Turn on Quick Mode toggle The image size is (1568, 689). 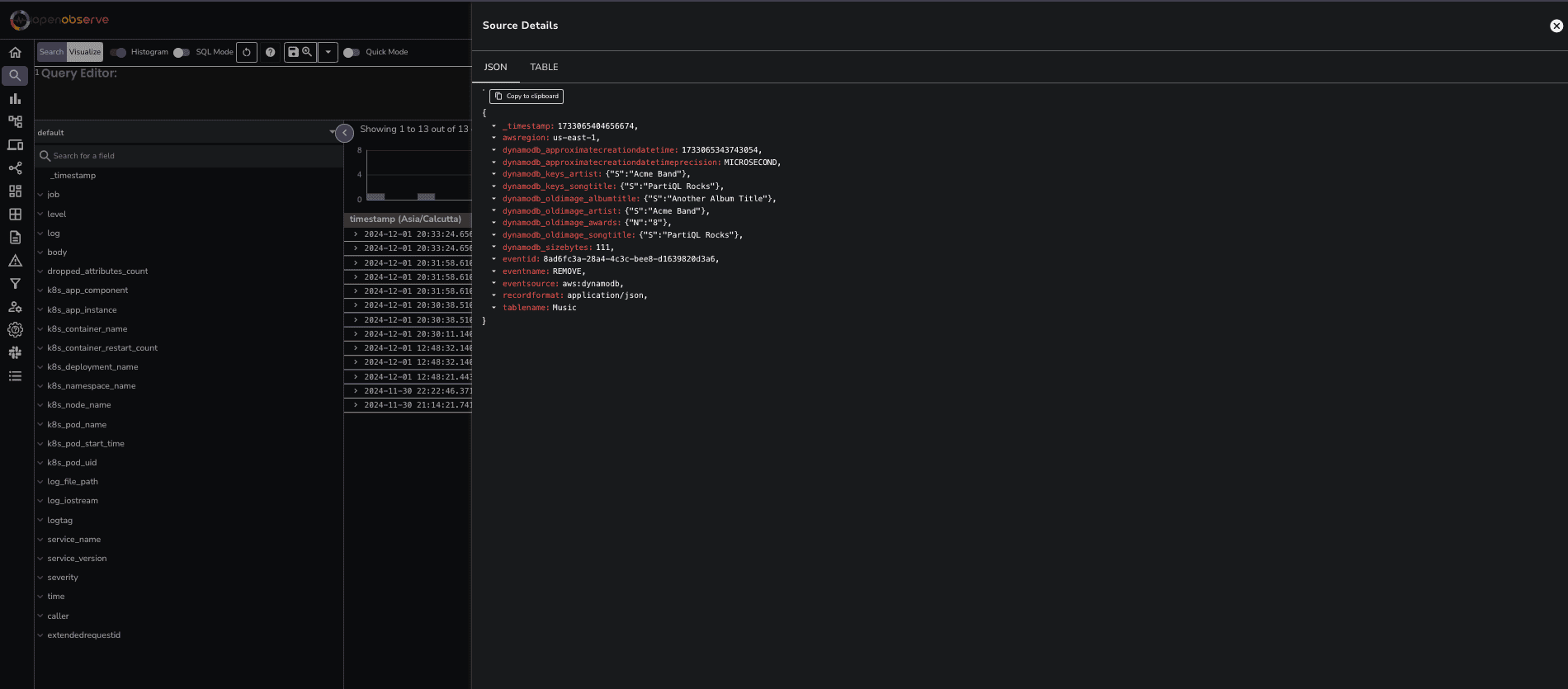[x=352, y=52]
